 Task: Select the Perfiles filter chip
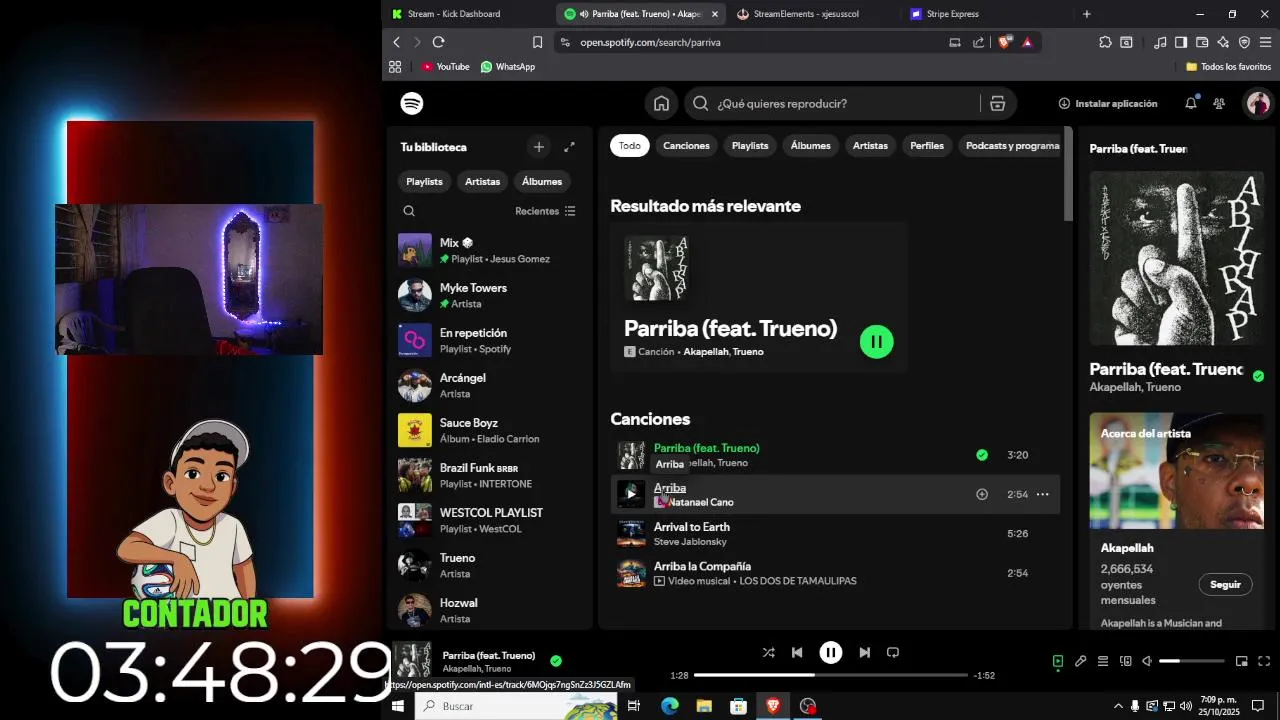point(927,146)
